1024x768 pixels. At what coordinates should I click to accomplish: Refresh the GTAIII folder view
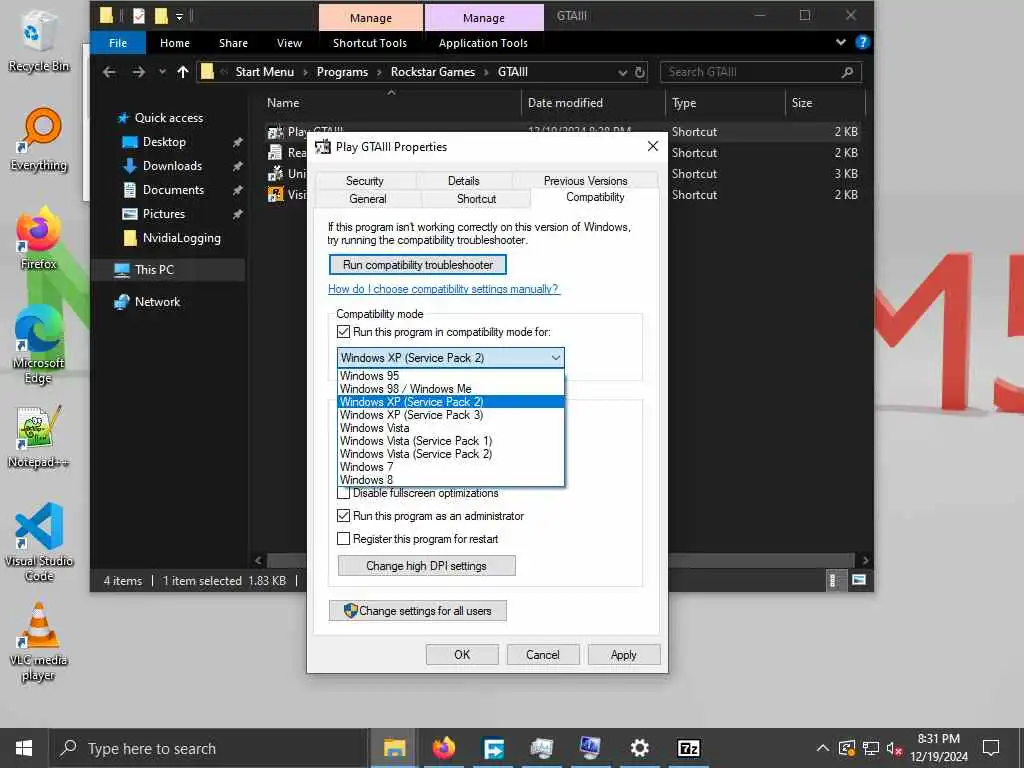pos(640,72)
